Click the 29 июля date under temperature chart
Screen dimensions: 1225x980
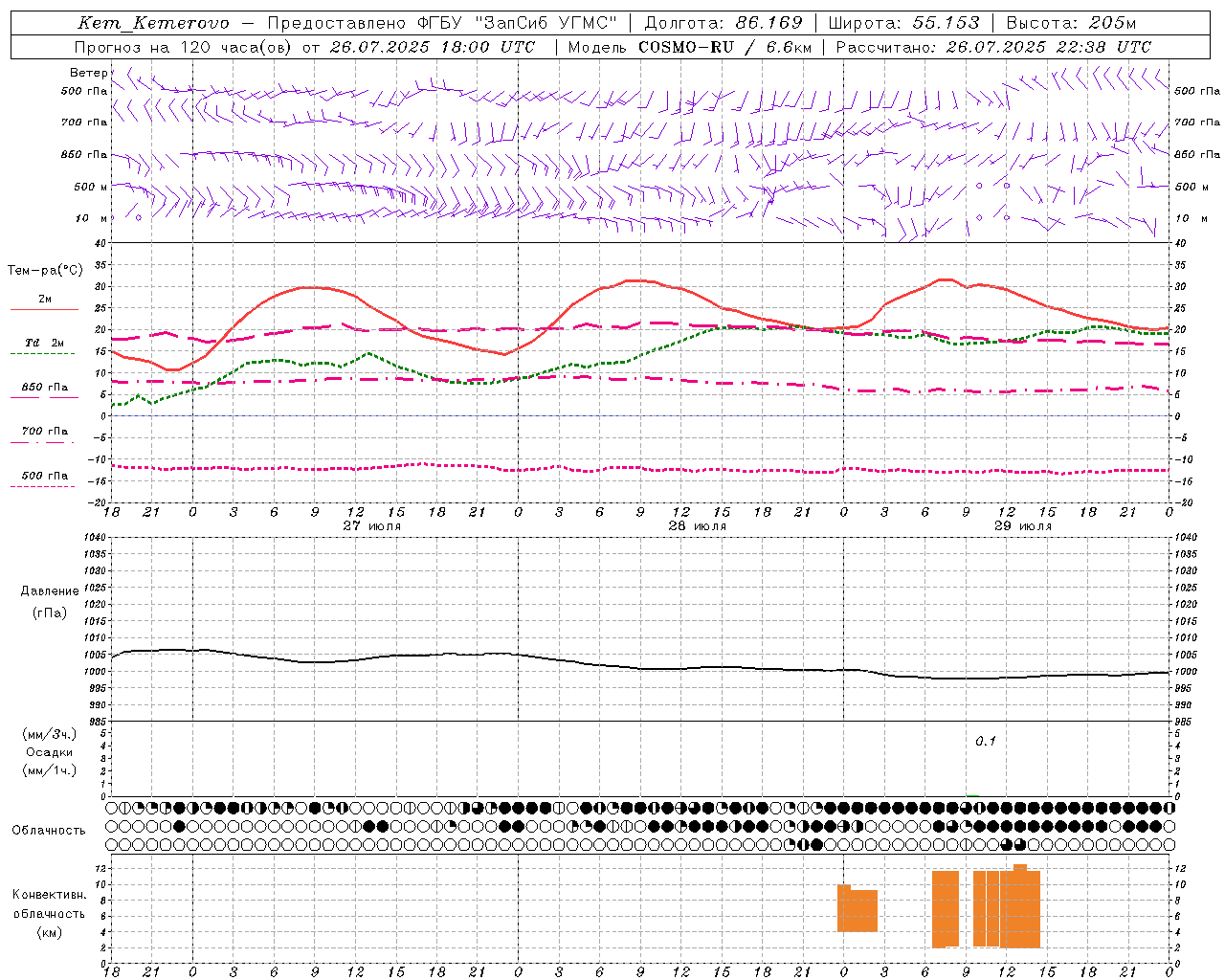(1023, 526)
